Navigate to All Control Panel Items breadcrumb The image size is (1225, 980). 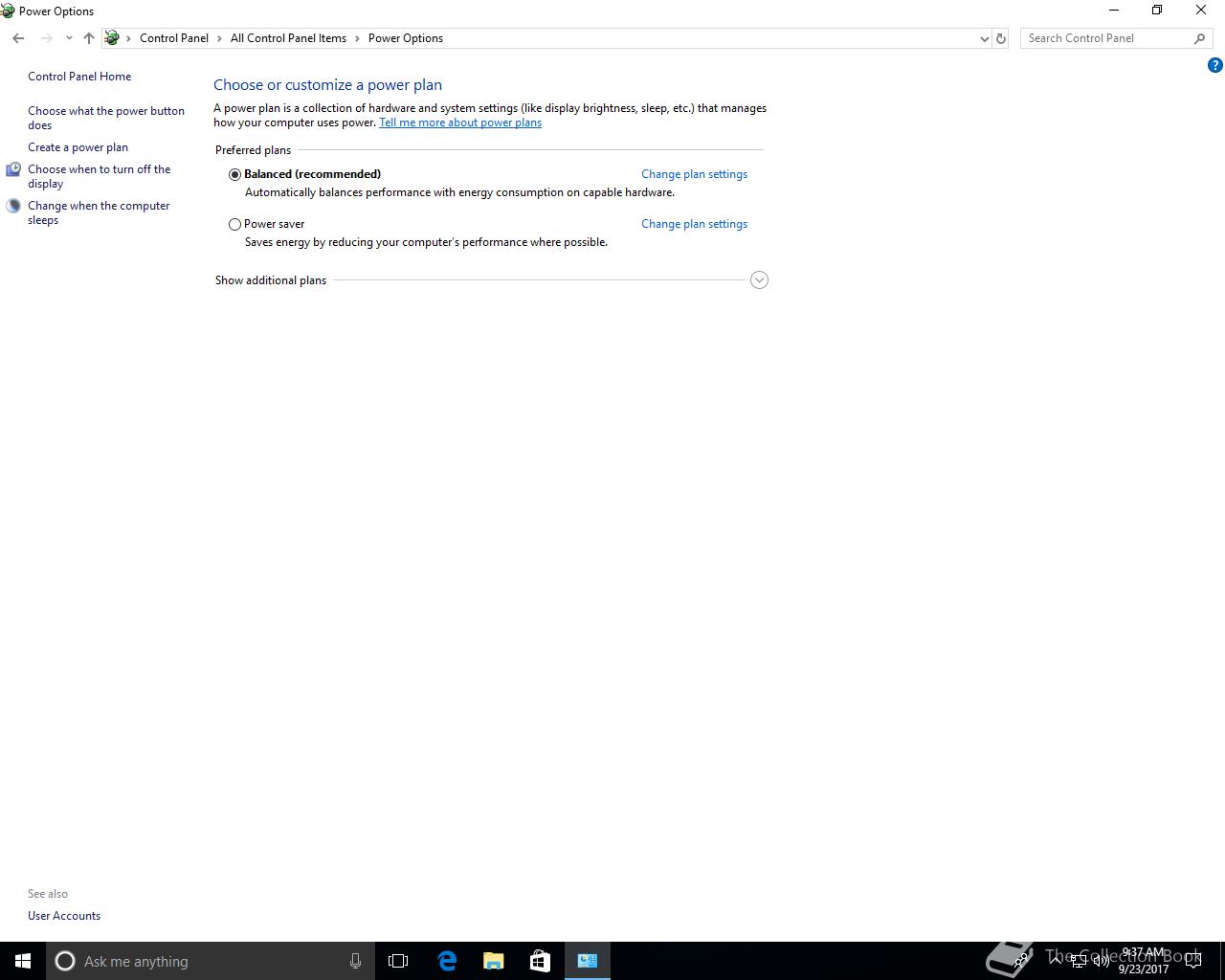coord(288,38)
